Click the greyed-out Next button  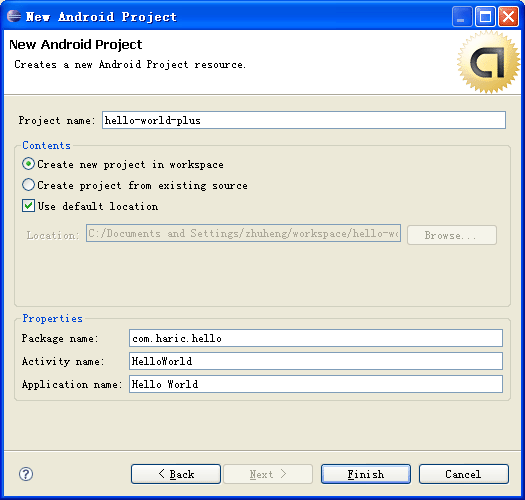[268, 474]
